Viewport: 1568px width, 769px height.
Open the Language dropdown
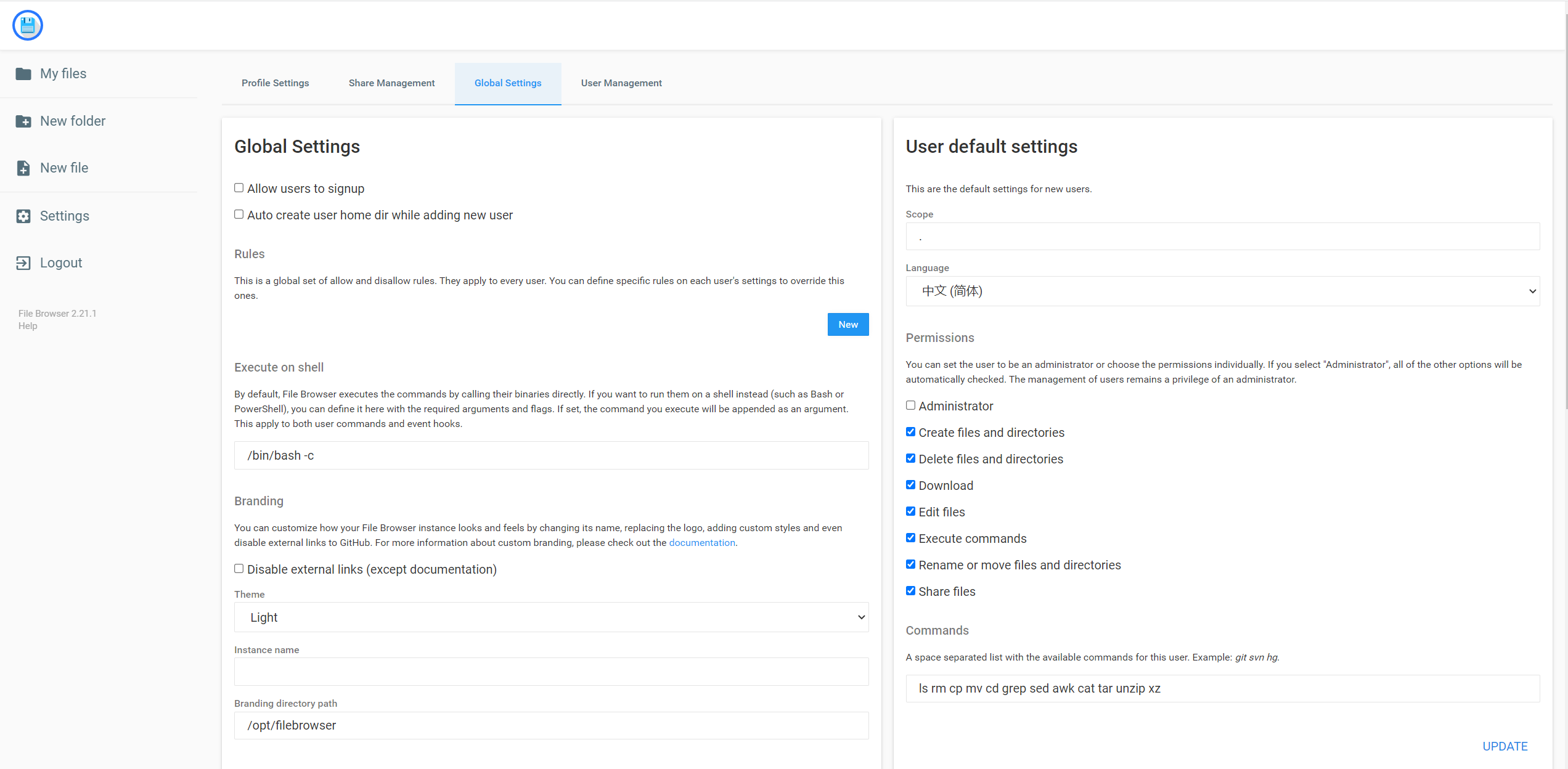click(x=1223, y=290)
